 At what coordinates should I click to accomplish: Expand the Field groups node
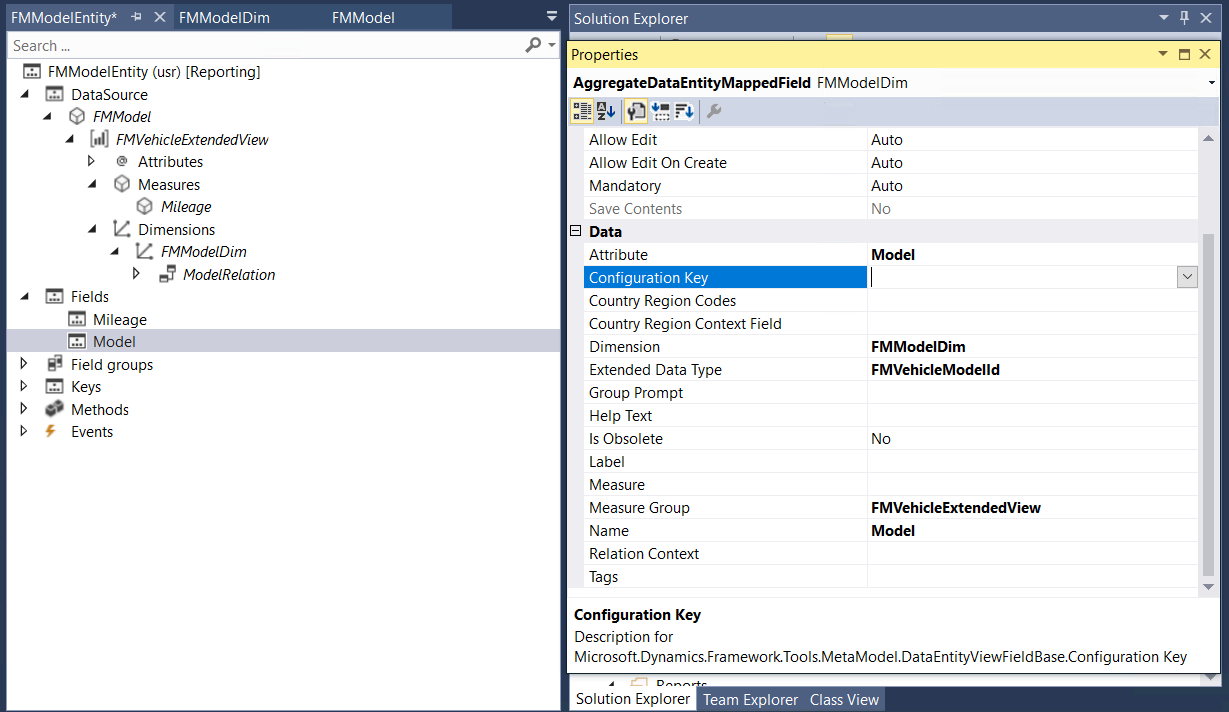coord(25,365)
